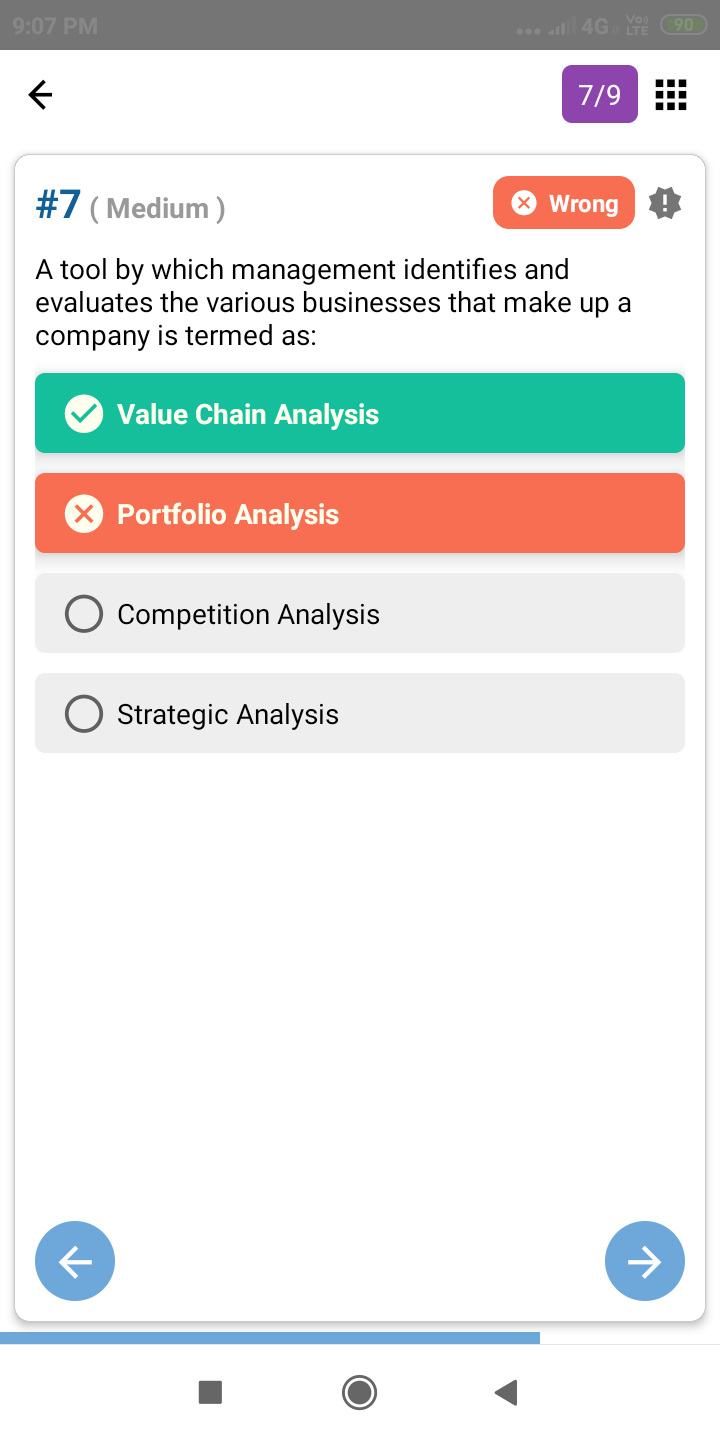The image size is (720, 1440).
Task: Report the question via the exclamation badge icon
Action: click(x=665, y=204)
